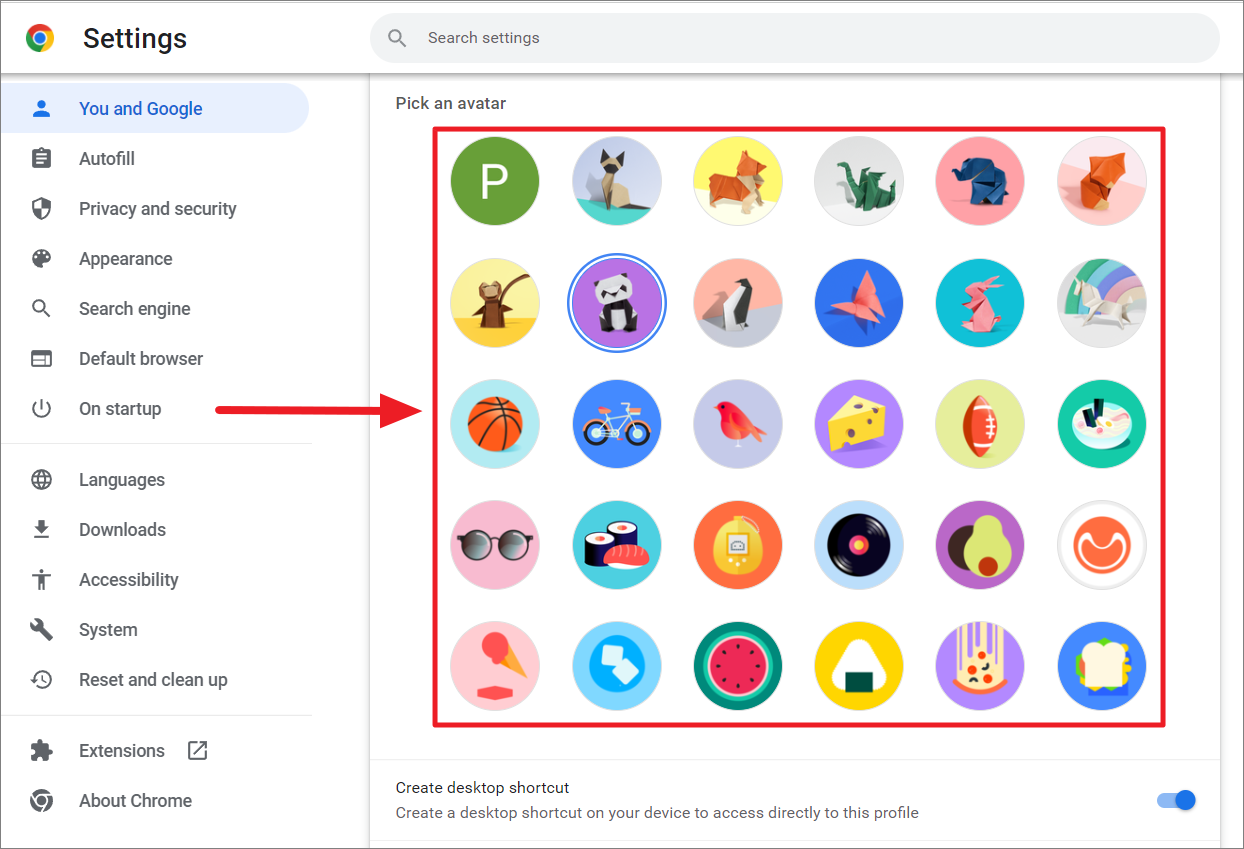Pick the origami cat avatar
This screenshot has height=849, width=1244.
pyautogui.click(x=617, y=181)
